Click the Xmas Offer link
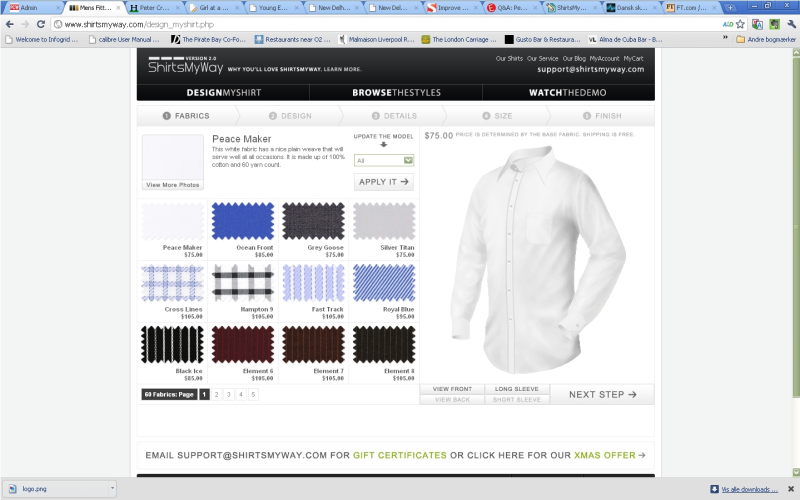This screenshot has width=800, height=500. [605, 455]
